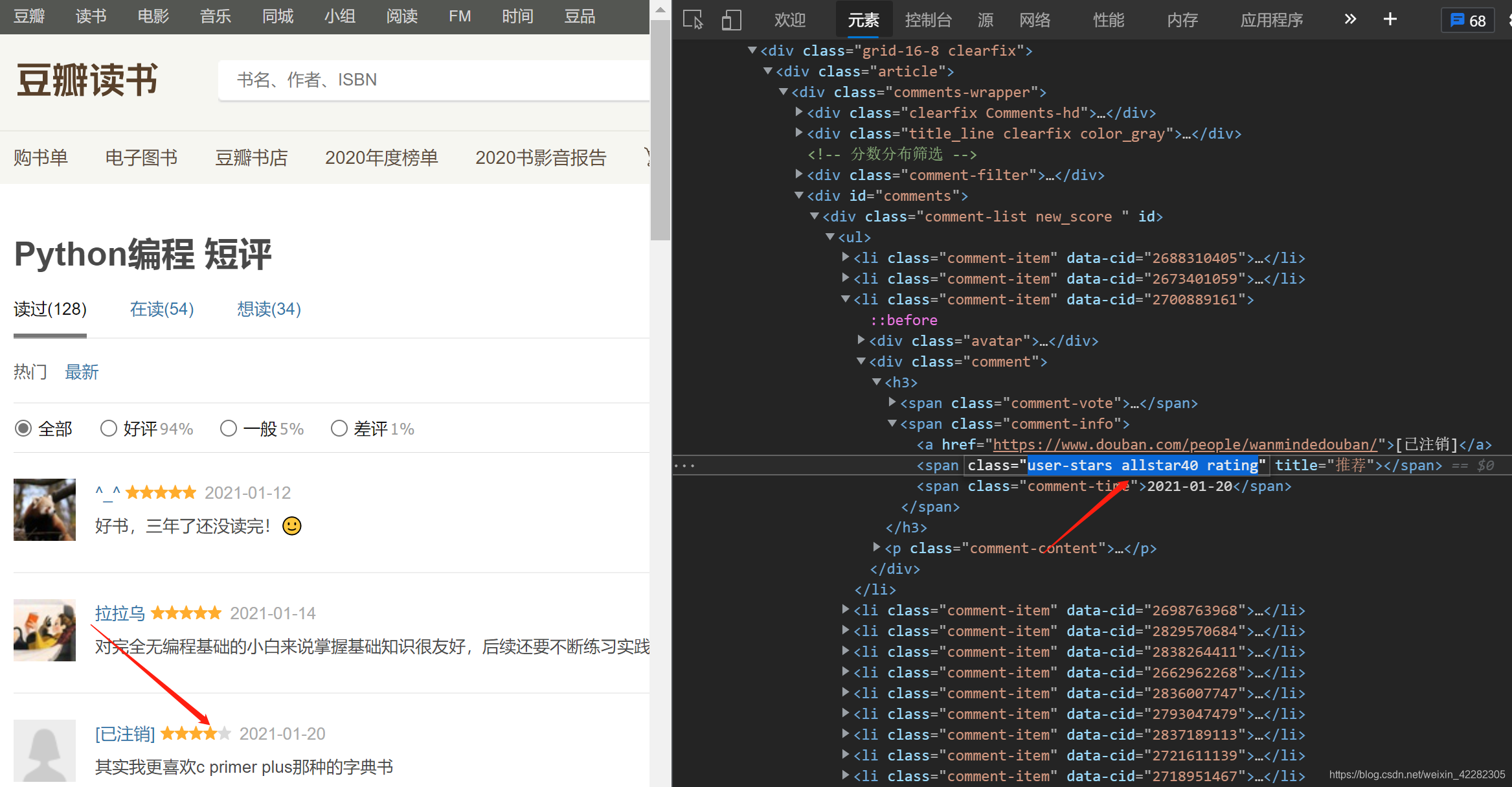Open the [已注销] user profile link
The image size is (1512, 787).
pos(125,733)
